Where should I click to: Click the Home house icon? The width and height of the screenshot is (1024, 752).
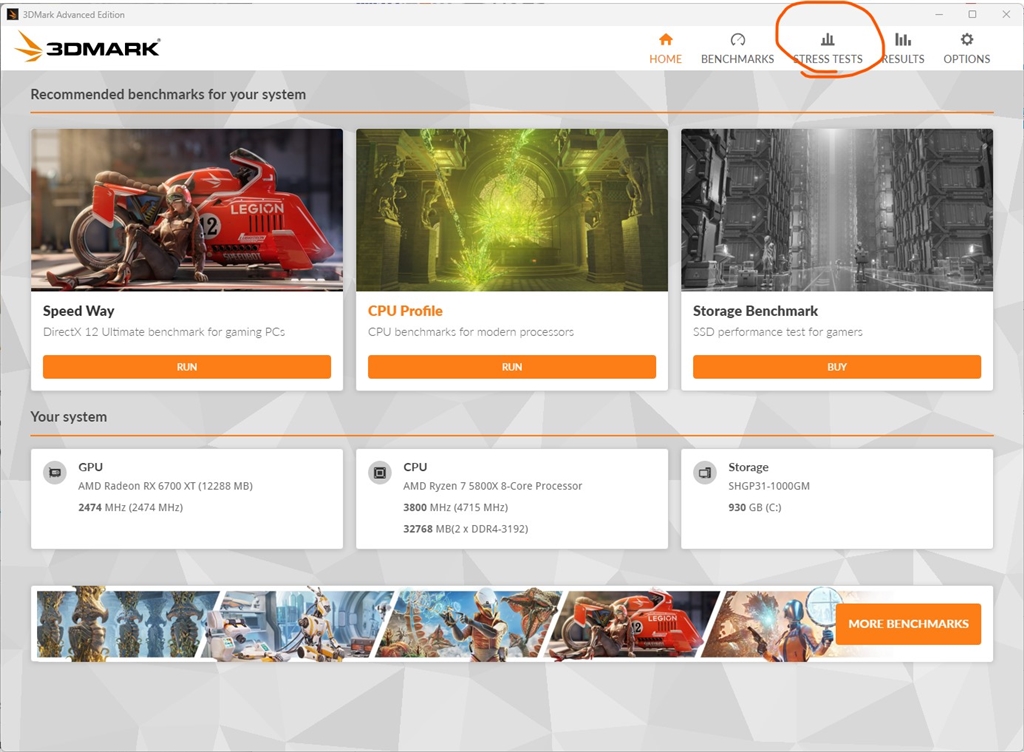pos(665,39)
